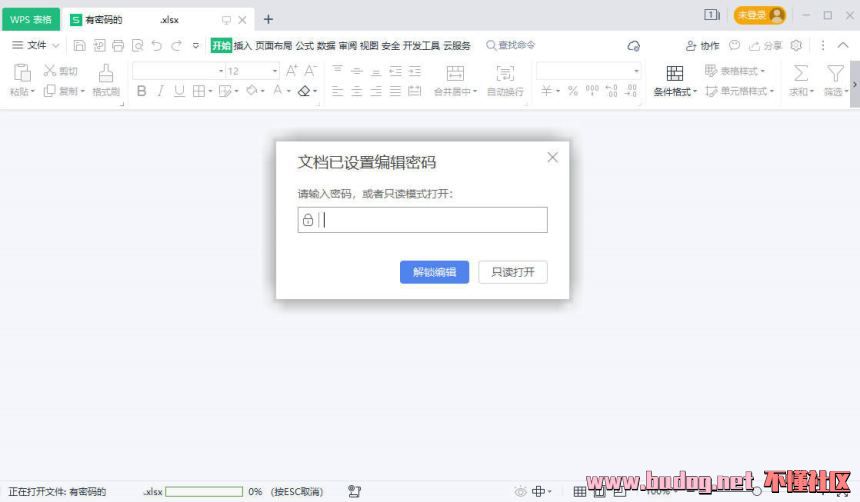Viewport: 860px width, 502px height.
Task: Click the AutoSum sigma icon
Action: pyautogui.click(x=801, y=73)
